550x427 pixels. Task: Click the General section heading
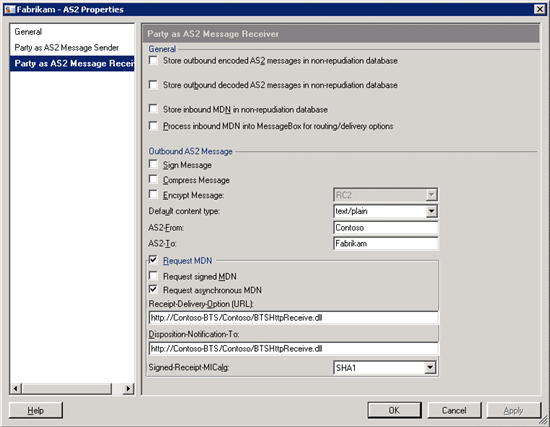pyautogui.click(x=162, y=49)
